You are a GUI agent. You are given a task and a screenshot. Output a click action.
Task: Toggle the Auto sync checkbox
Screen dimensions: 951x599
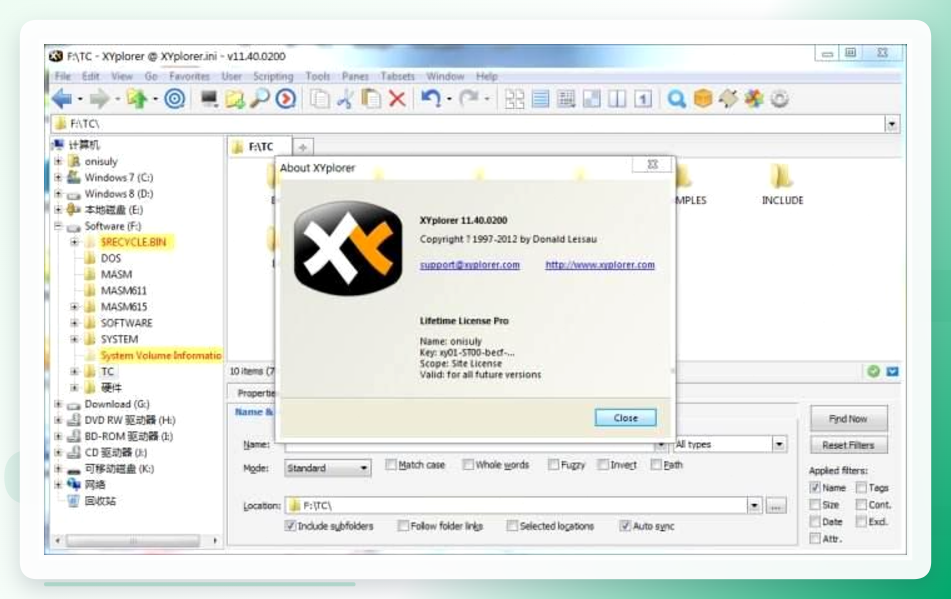point(625,526)
